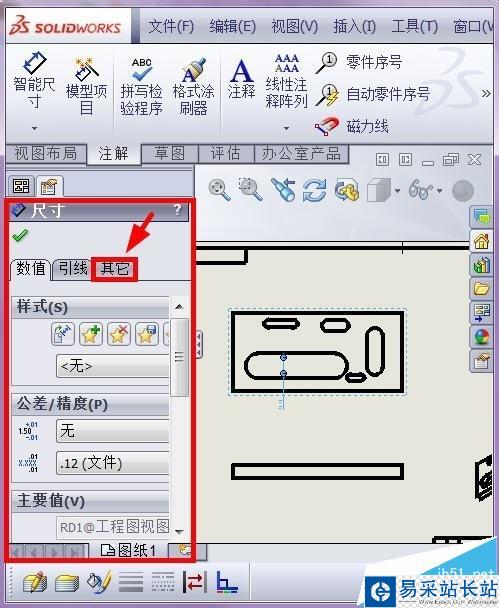The width and height of the screenshot is (499, 608).
Task: Switch to Evaluate (评估) tab
Action: click(226, 154)
